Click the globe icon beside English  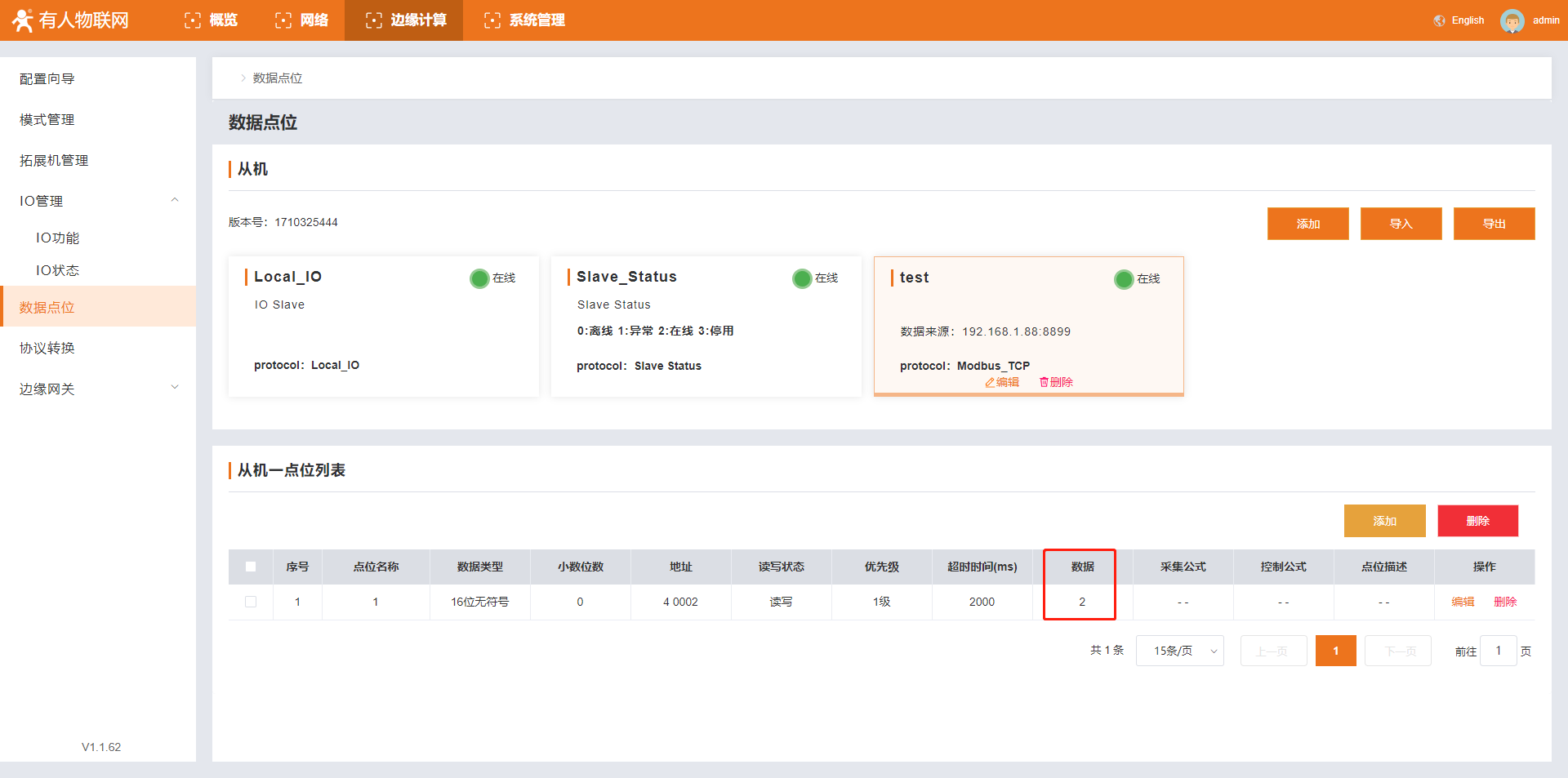(1439, 20)
